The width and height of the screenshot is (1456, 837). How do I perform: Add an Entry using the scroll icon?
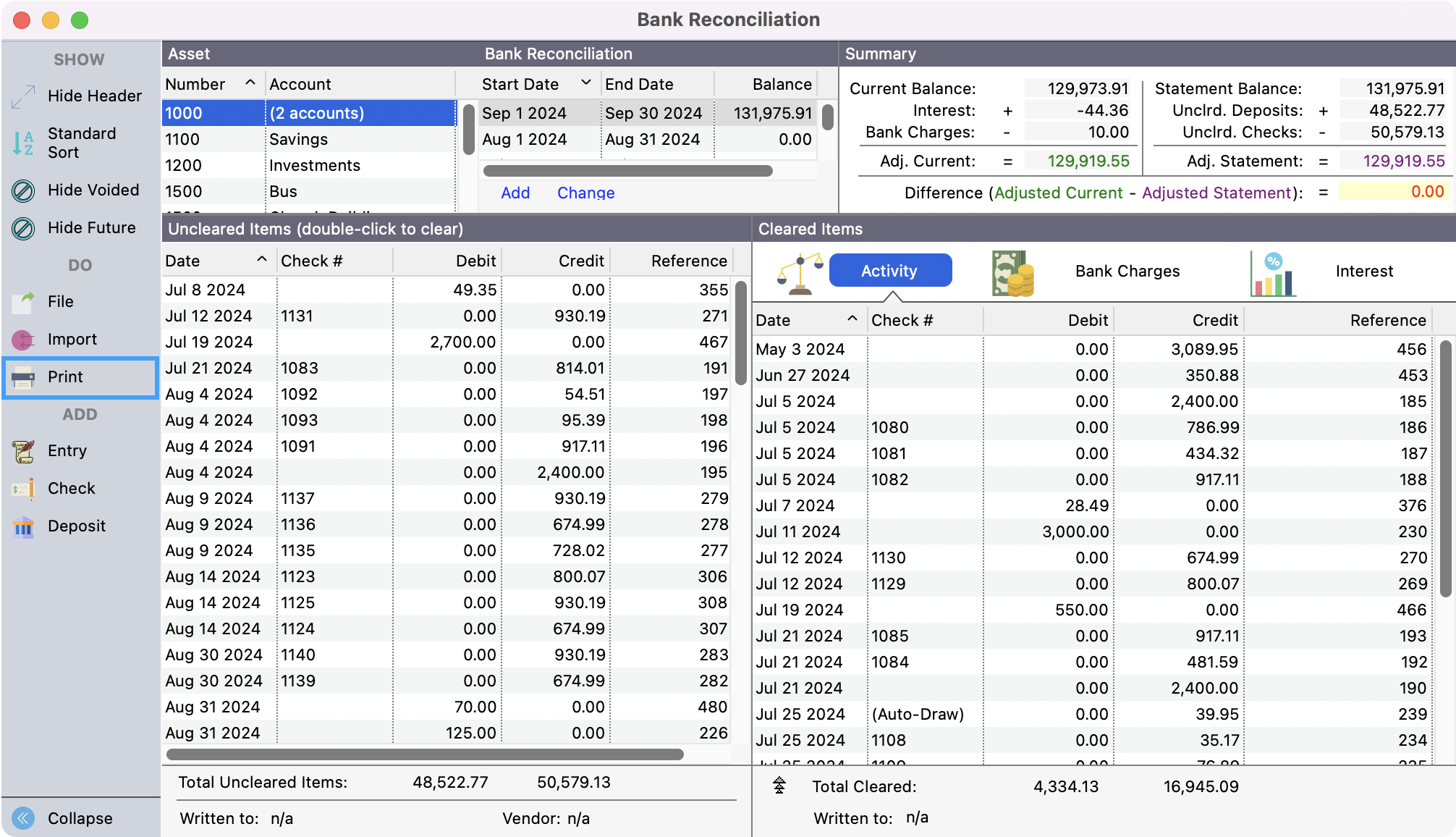pos(23,451)
